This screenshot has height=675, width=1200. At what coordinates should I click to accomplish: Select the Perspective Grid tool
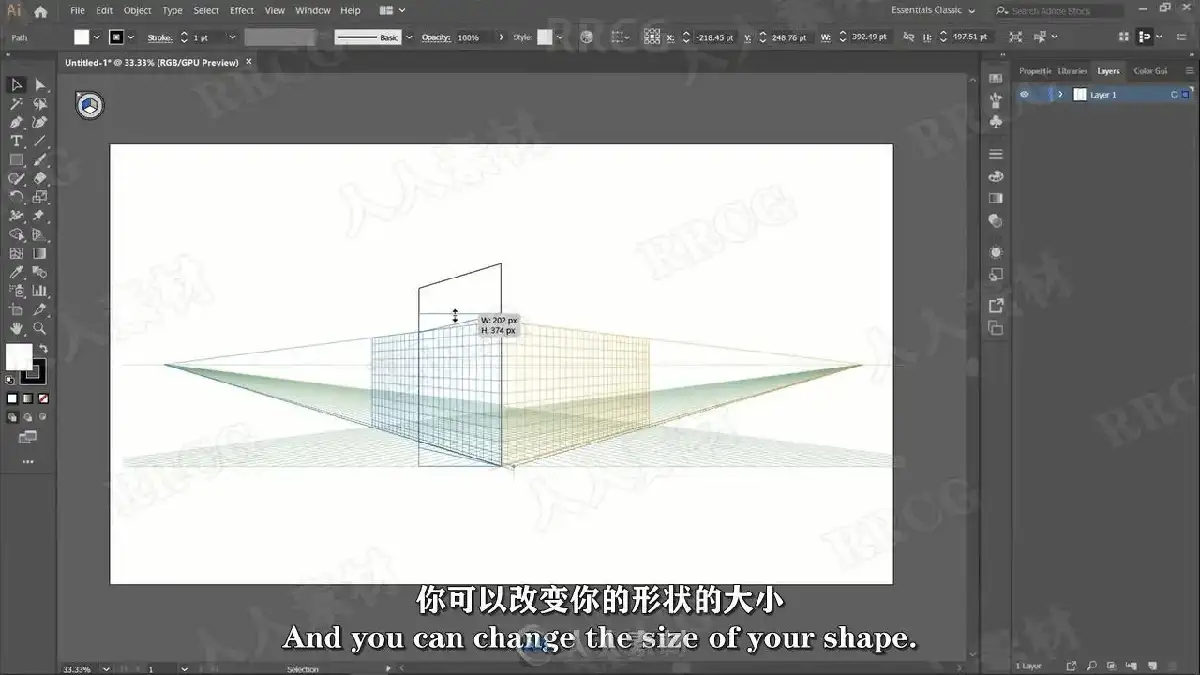click(x=40, y=235)
